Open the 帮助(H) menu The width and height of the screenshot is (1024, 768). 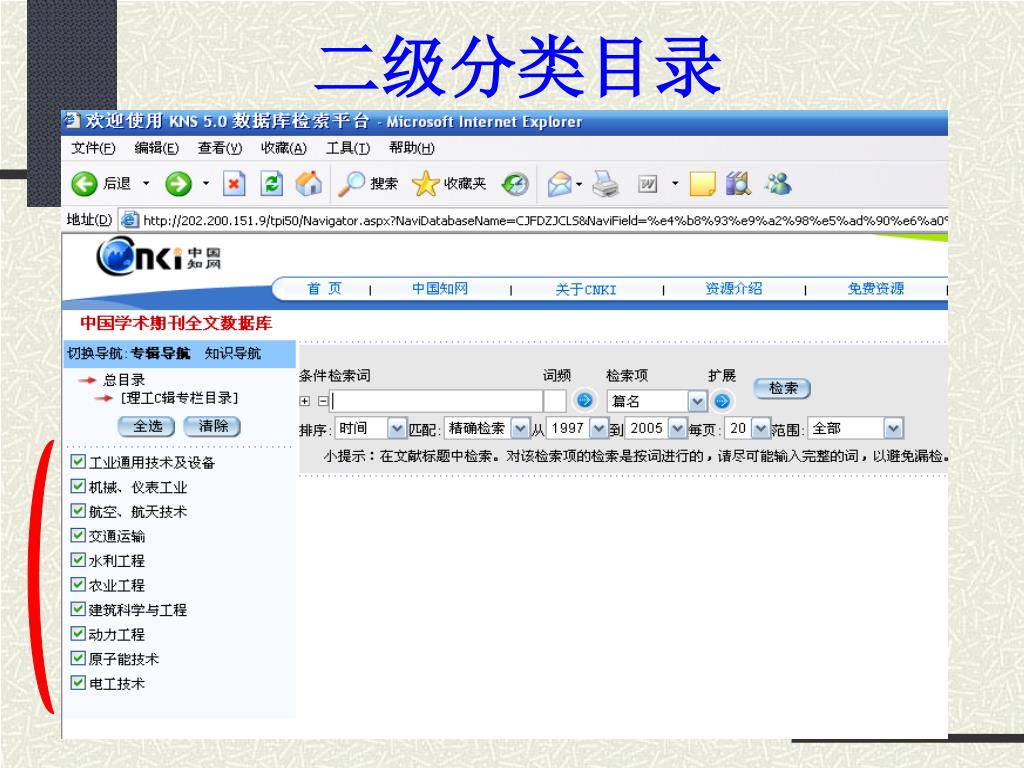pos(412,148)
